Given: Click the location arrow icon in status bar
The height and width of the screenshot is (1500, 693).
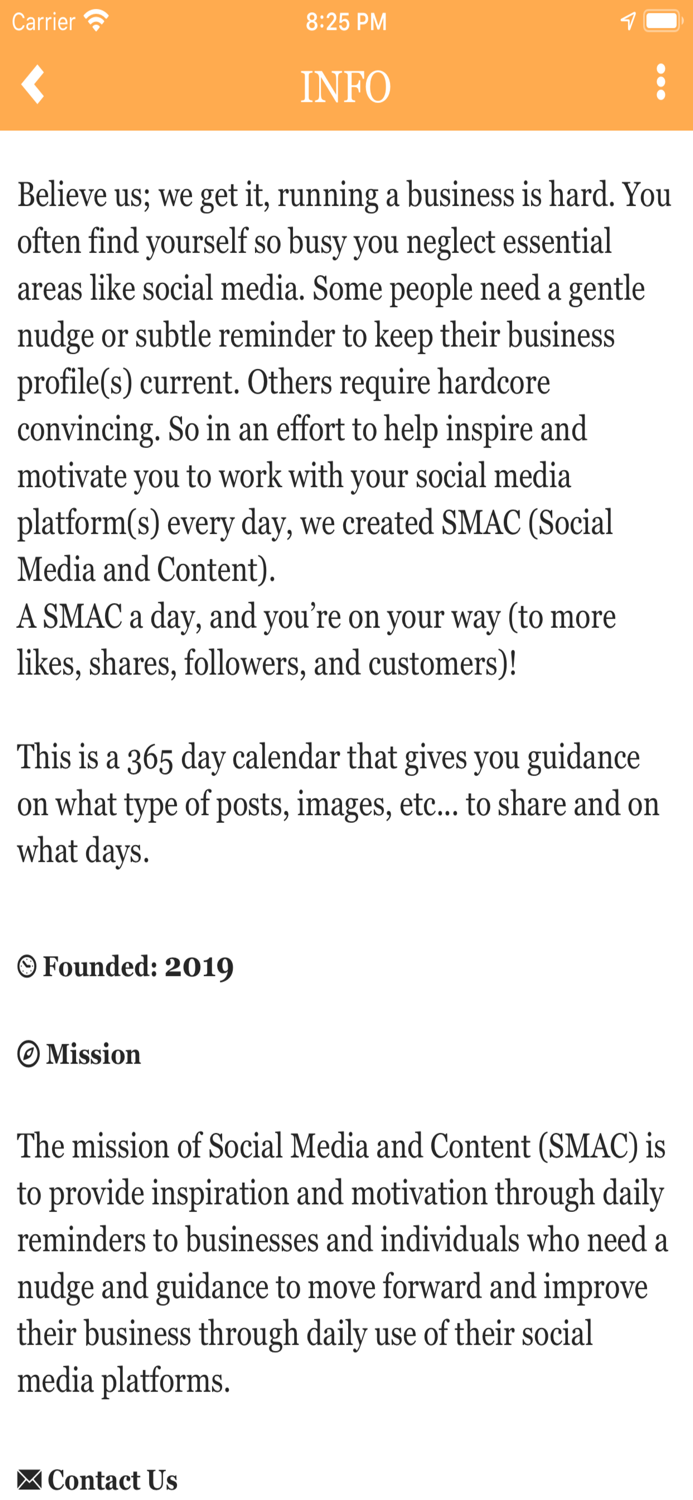Looking at the screenshot, I should (x=629, y=20).
